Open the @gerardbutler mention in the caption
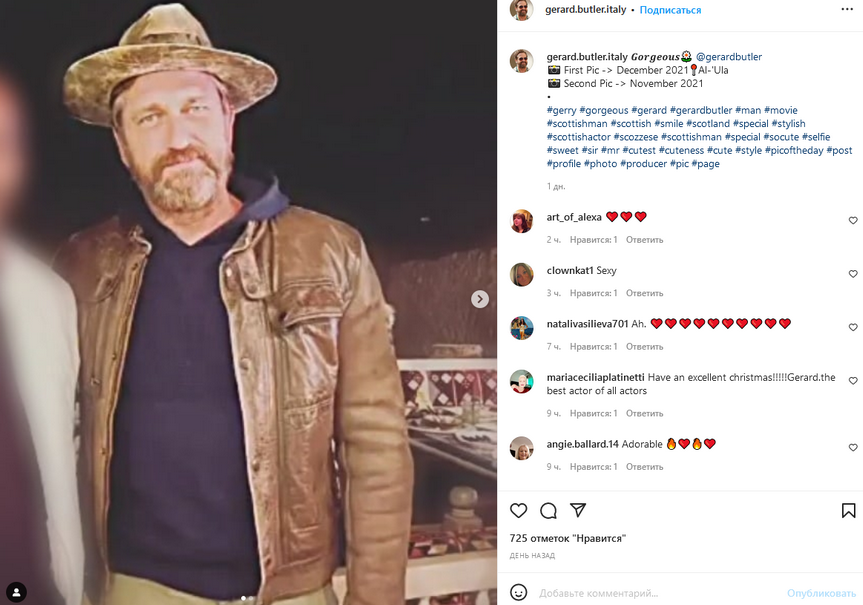Viewport: 863px width, 605px height. coord(729,57)
